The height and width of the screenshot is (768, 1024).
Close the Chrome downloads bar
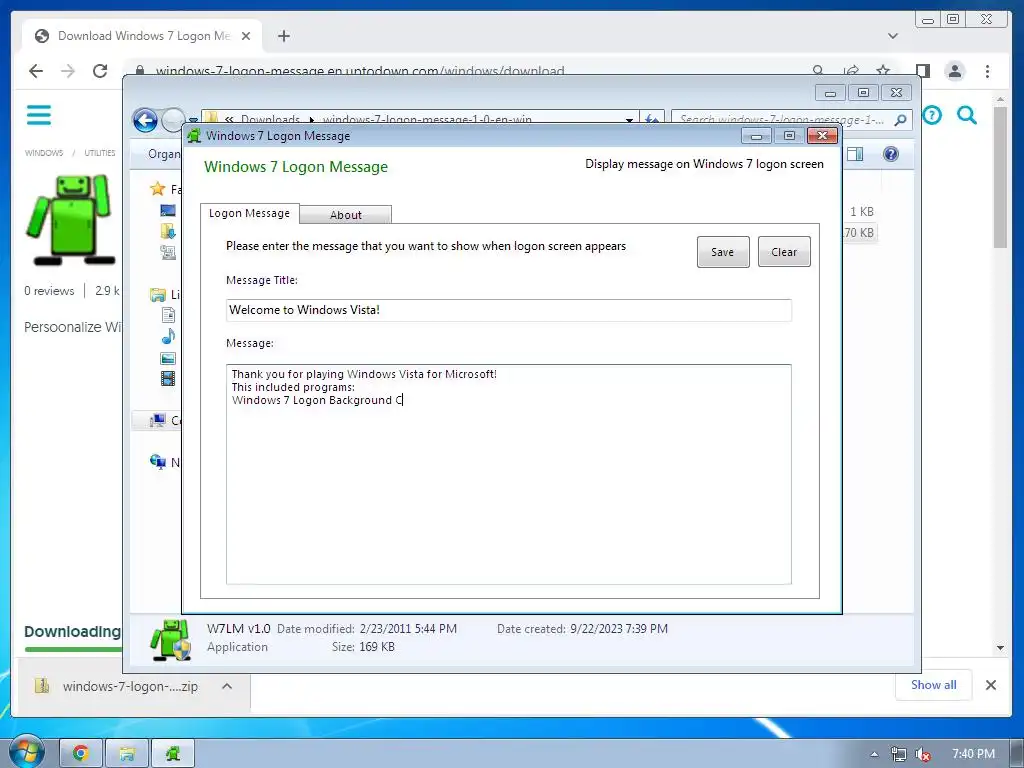click(991, 684)
